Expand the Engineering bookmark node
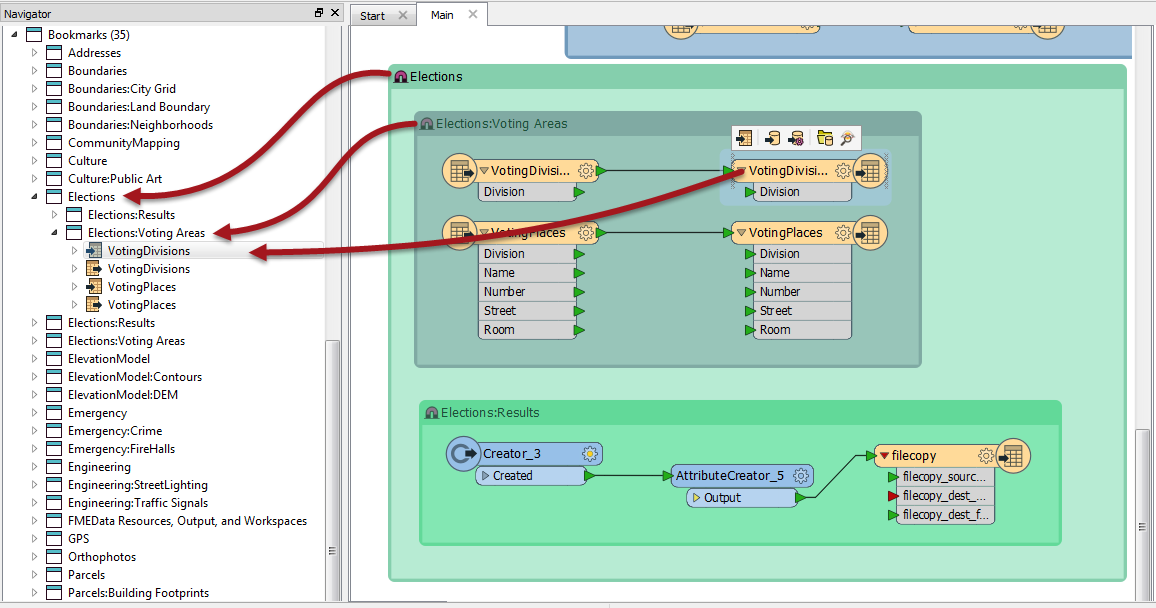Image resolution: width=1156 pixels, height=608 pixels. click(34, 467)
